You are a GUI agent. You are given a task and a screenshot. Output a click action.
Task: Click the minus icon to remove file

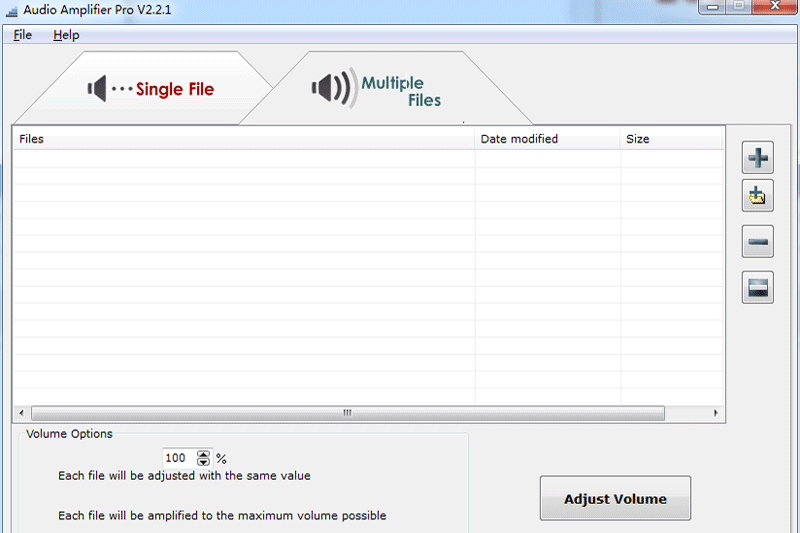(758, 242)
